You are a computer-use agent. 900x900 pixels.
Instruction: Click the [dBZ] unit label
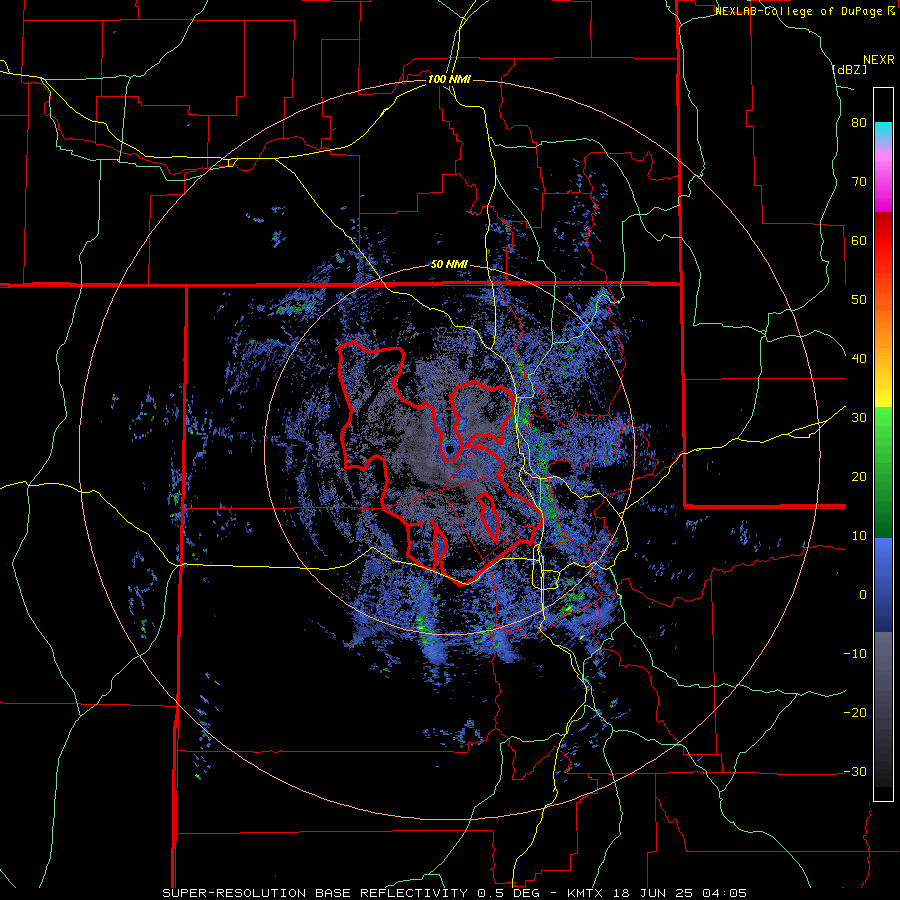849,69
